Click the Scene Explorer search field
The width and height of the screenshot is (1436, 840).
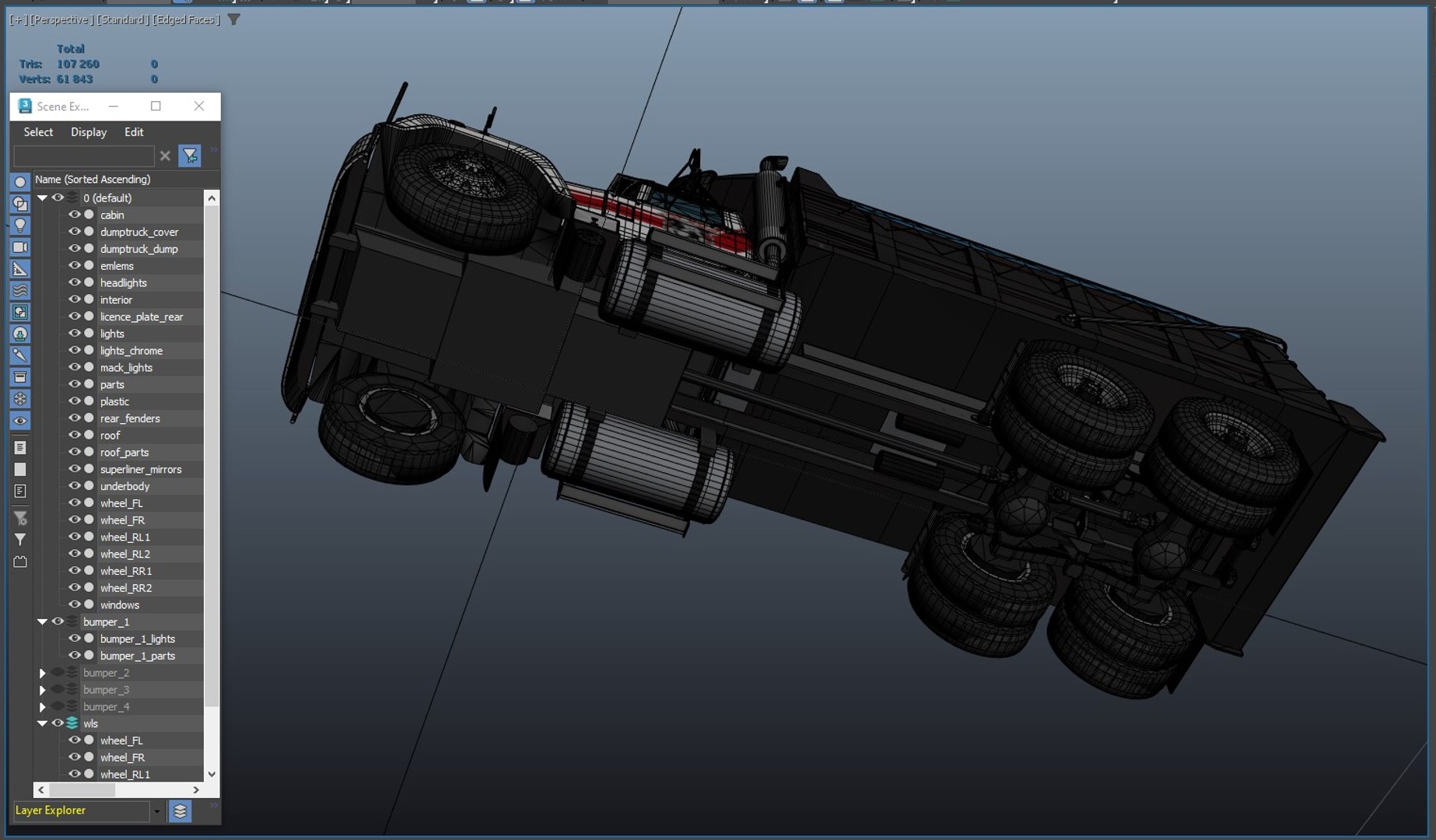tap(84, 156)
